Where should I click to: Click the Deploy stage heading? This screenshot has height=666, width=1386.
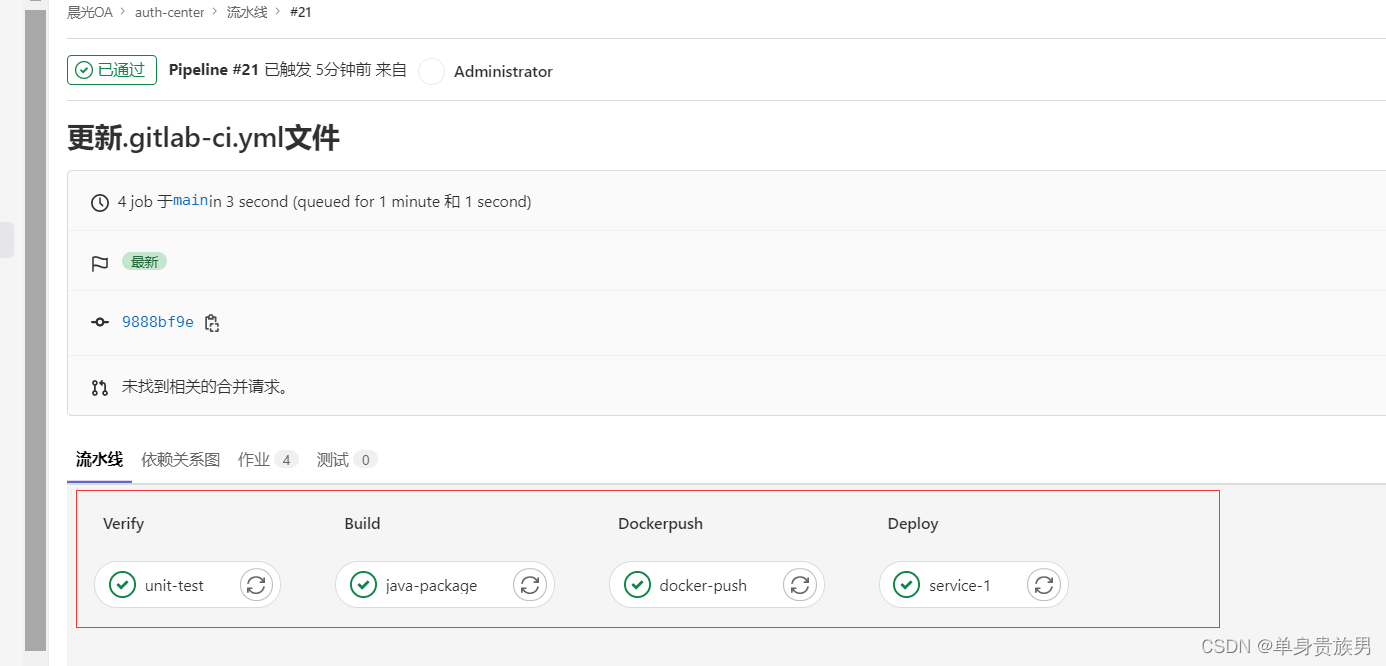point(913,523)
